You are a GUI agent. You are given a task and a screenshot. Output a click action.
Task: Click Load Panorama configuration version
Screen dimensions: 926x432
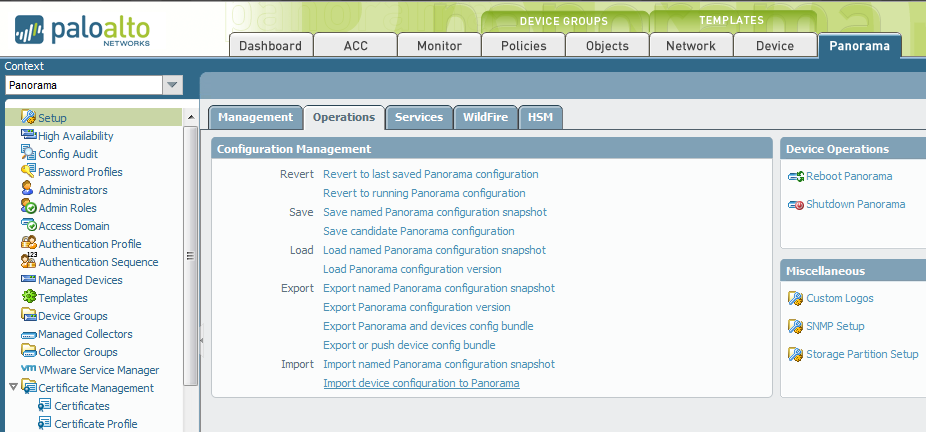[x=412, y=269]
